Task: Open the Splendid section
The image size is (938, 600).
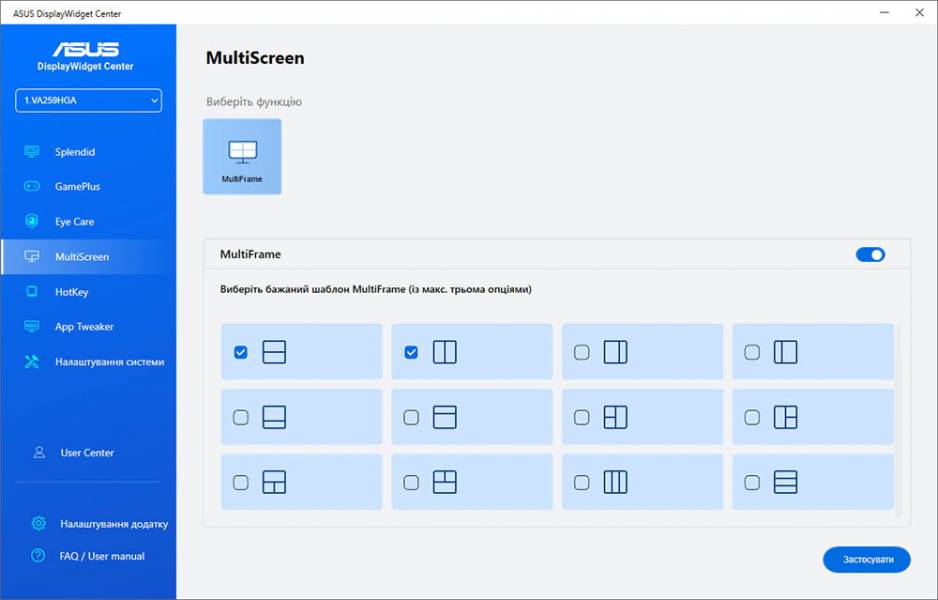Action: click(89, 152)
